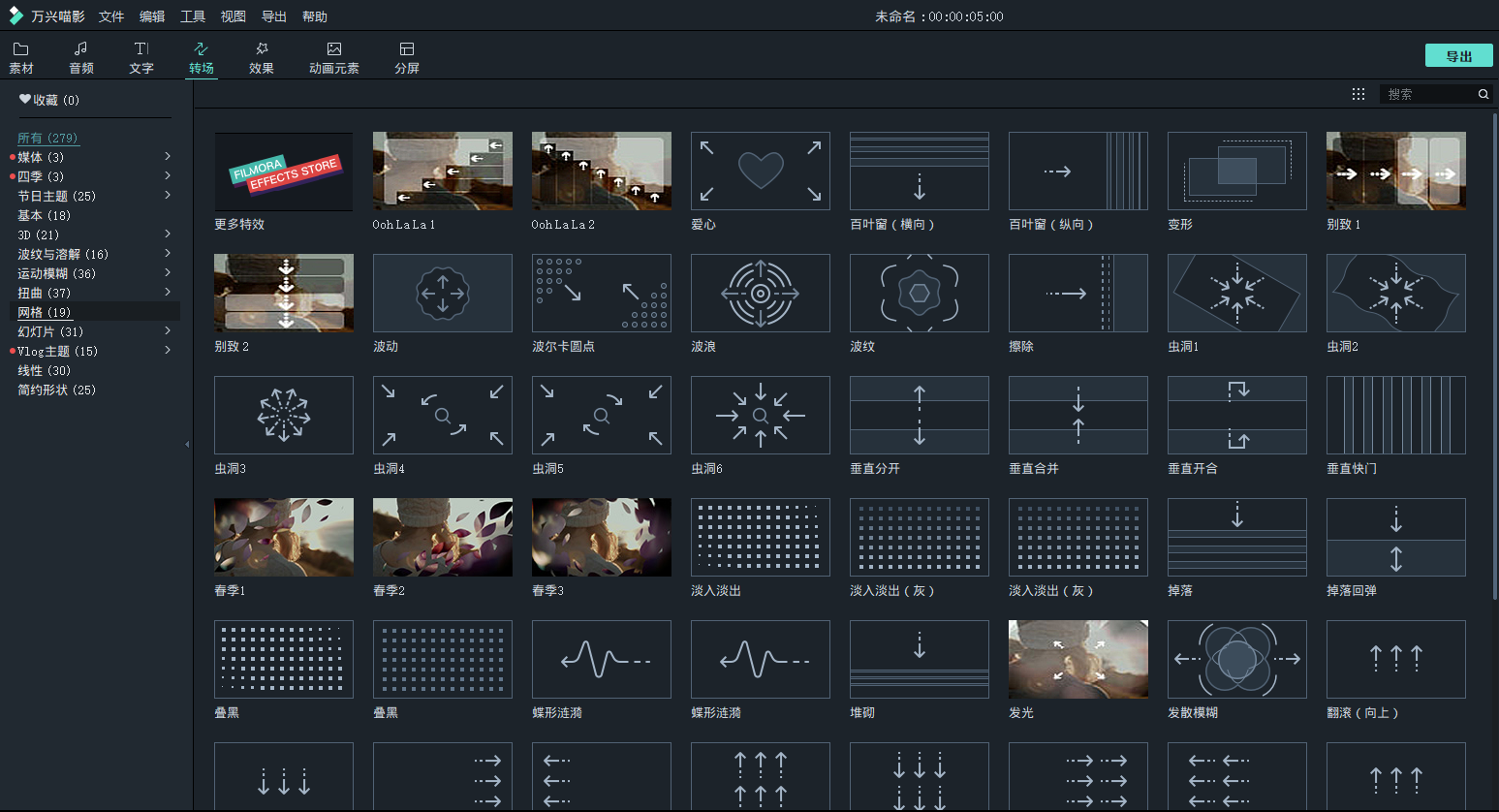1499x812 pixels.
Task: Select the 爱心 heart transition thumbnail
Action: [760, 171]
